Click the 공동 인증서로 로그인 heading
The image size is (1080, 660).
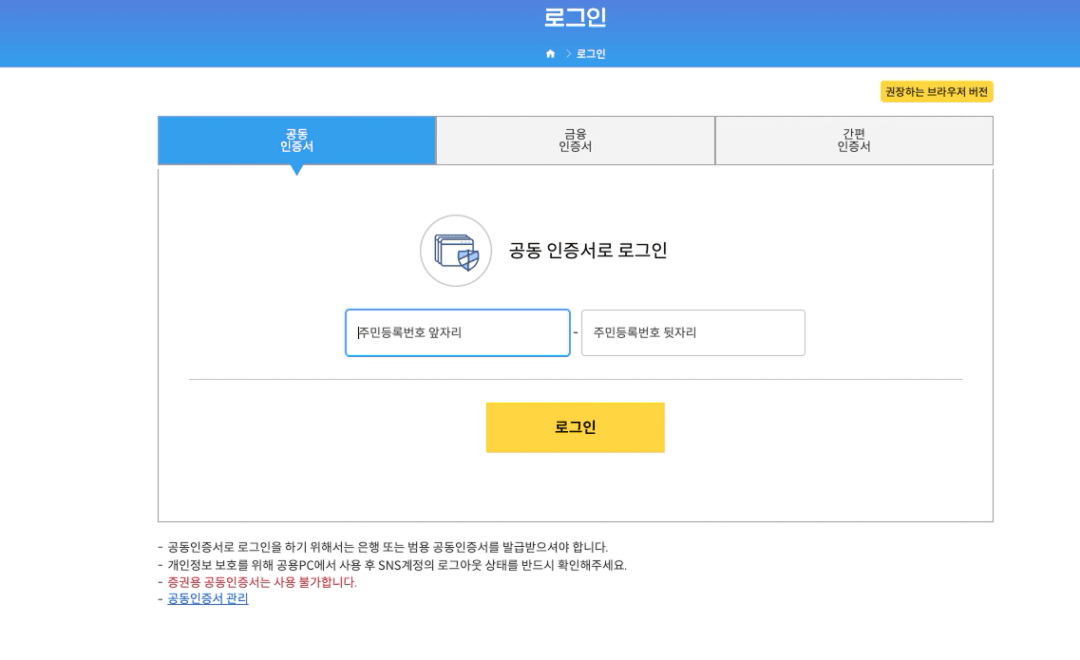click(x=588, y=250)
